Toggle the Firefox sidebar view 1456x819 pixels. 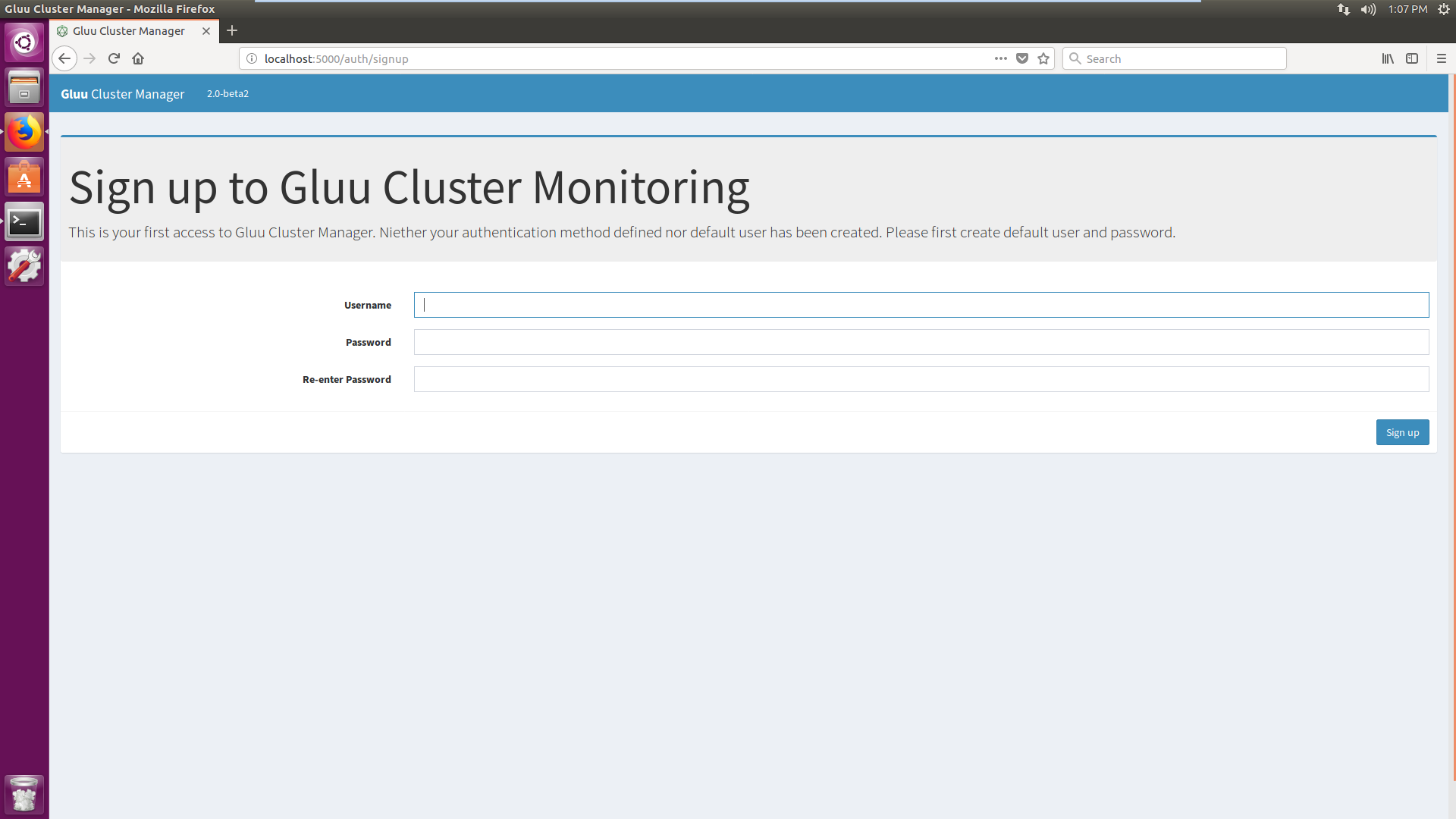coord(1412,58)
